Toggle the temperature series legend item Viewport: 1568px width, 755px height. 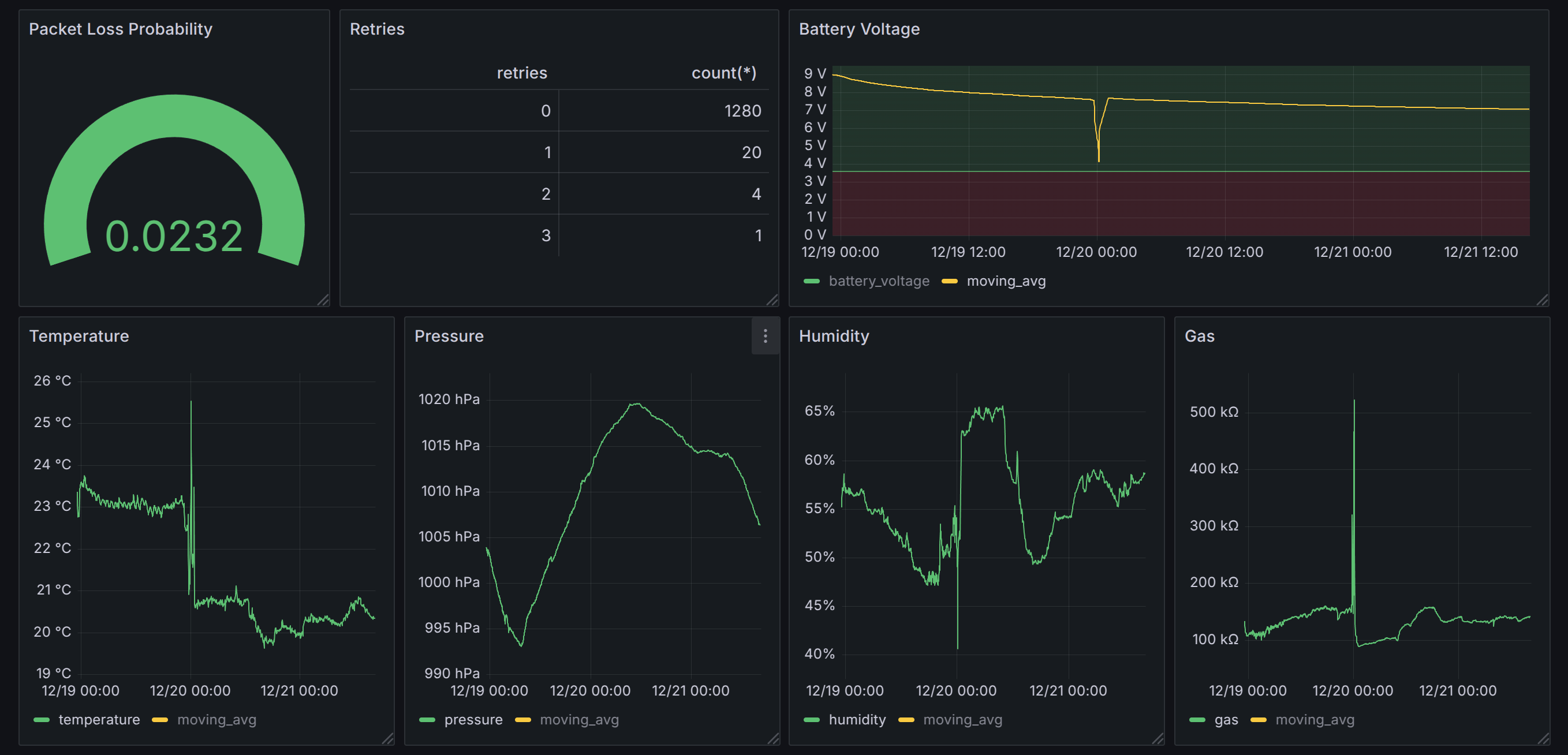(99, 720)
